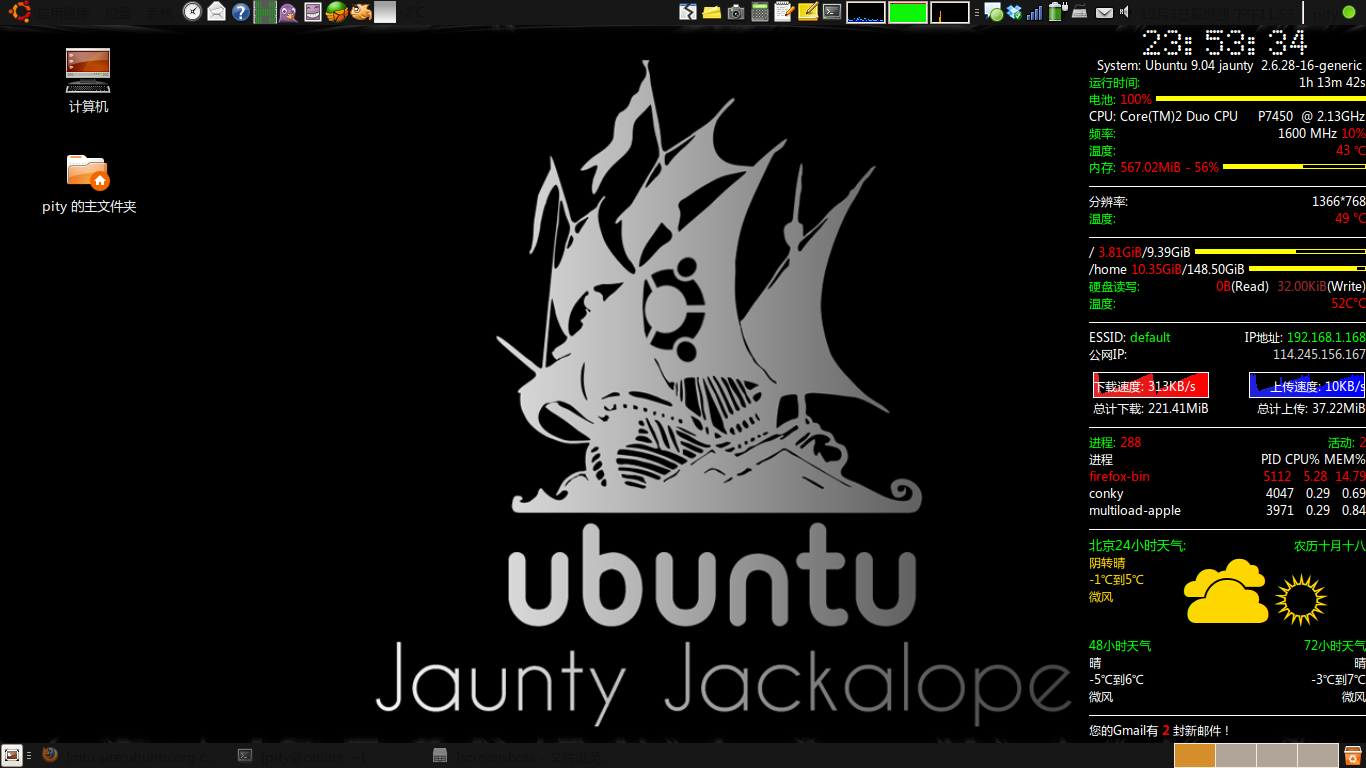
Task: Launch the compass-style round launcher icon
Action: coord(192,12)
